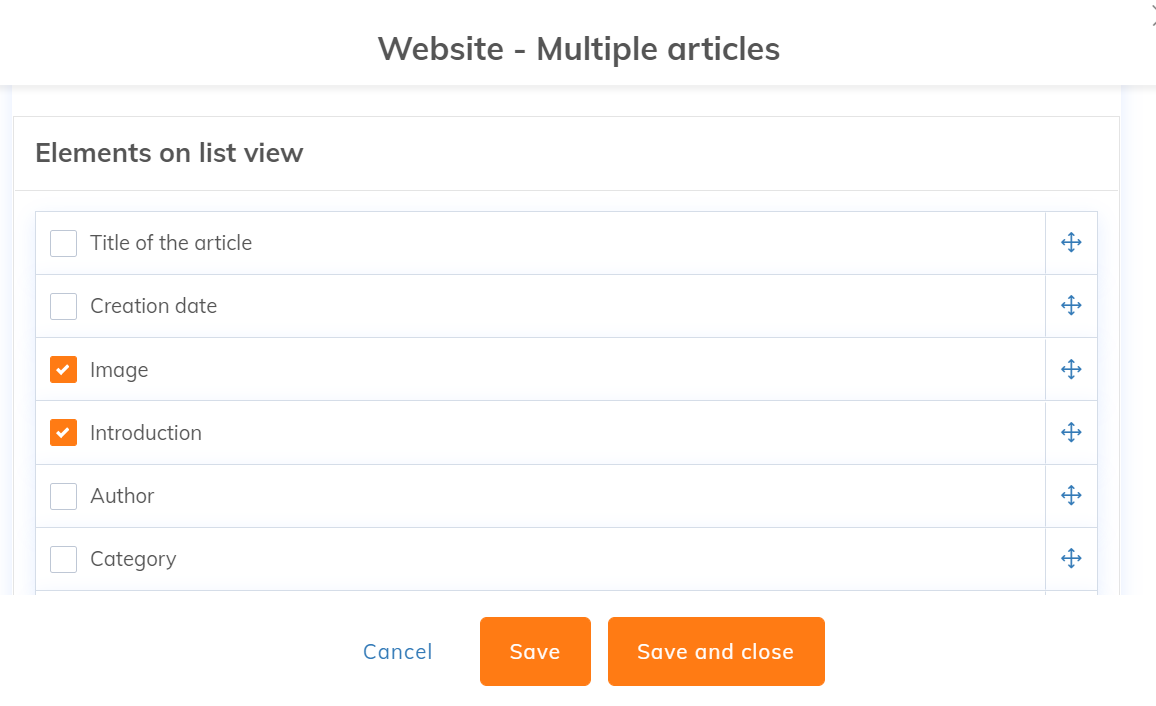Click the Website - Multiple articles title
1156x706 pixels.
pyautogui.click(x=578, y=48)
